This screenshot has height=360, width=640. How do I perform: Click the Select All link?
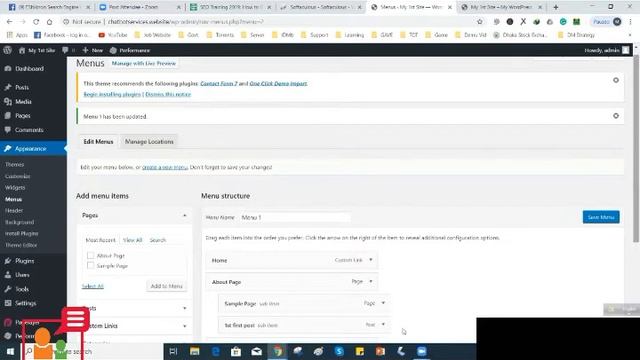[93, 286]
